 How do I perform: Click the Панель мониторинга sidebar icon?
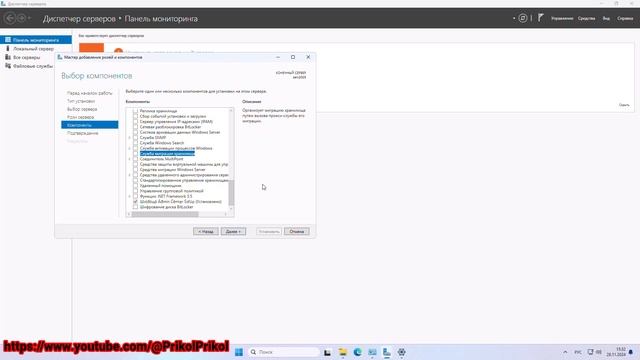(x=8, y=40)
